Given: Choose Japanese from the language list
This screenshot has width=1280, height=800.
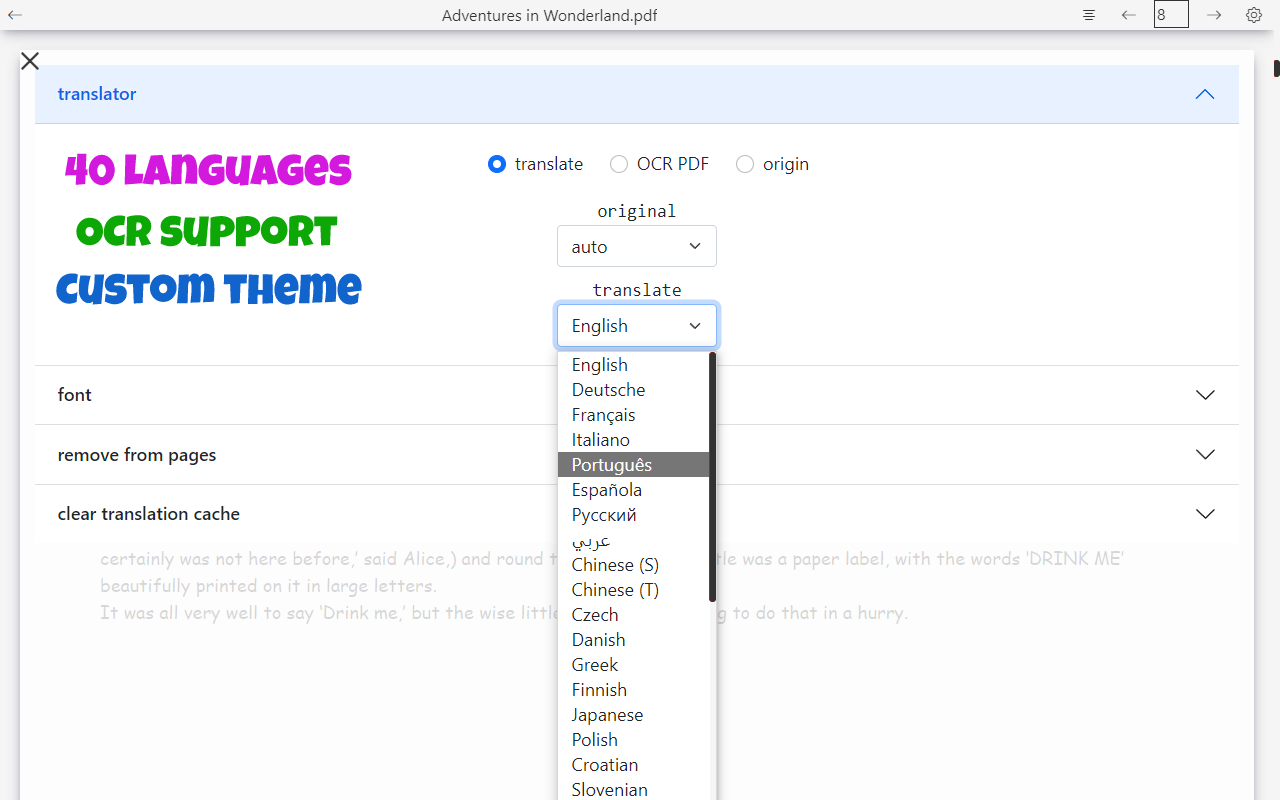Looking at the screenshot, I should (x=633, y=715).
